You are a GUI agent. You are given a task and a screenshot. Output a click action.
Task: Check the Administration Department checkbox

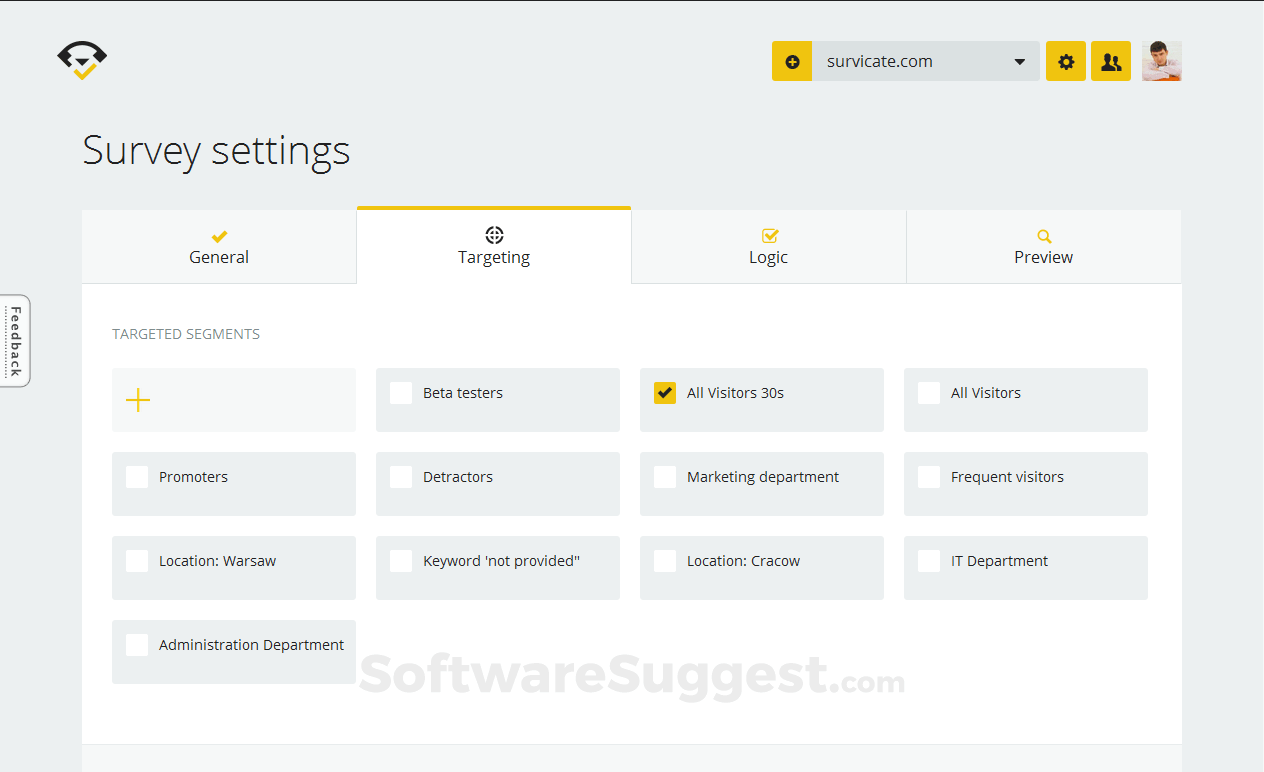point(137,645)
